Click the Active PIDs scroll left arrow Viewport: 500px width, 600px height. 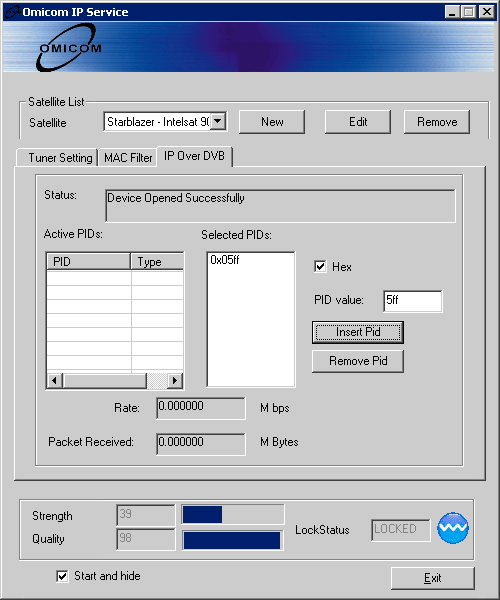55,381
